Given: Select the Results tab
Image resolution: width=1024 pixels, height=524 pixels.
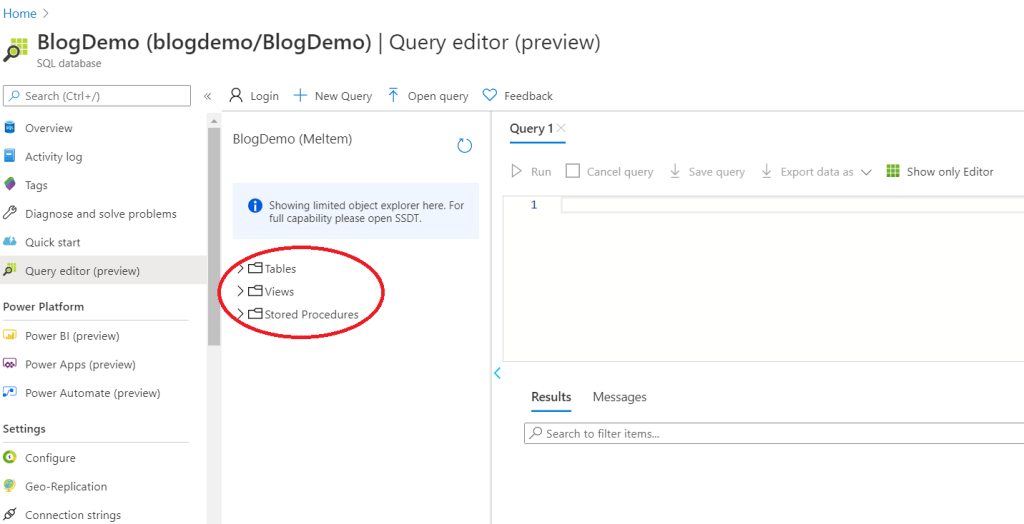Looking at the screenshot, I should pyautogui.click(x=551, y=397).
